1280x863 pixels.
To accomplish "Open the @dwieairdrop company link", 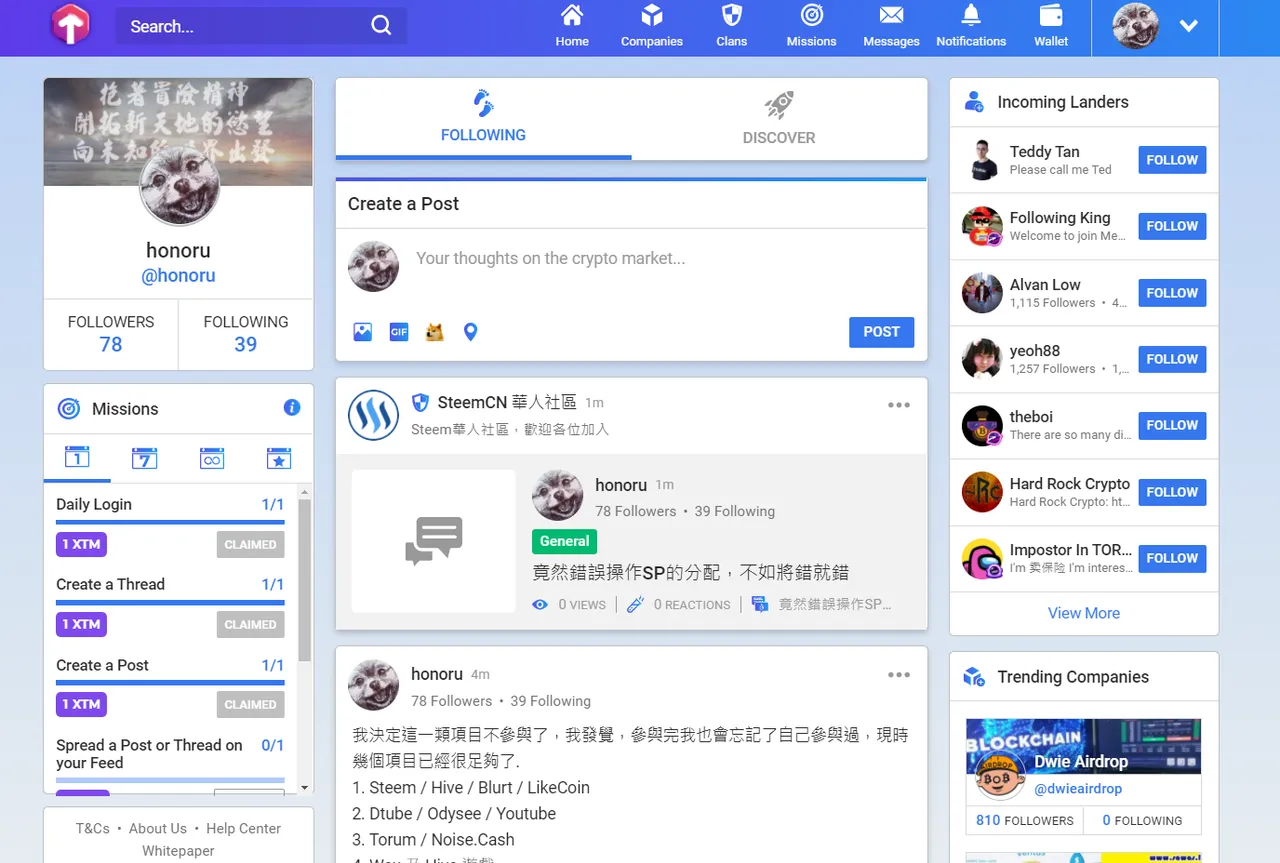I will 1078,789.
